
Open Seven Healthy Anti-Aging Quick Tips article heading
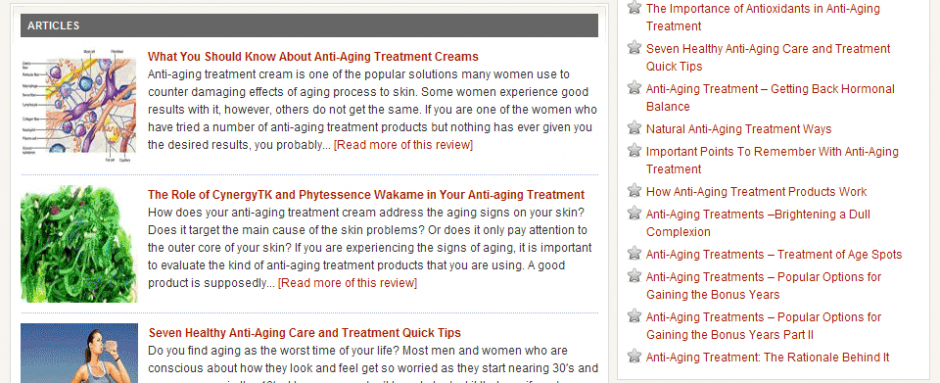[x=305, y=333]
